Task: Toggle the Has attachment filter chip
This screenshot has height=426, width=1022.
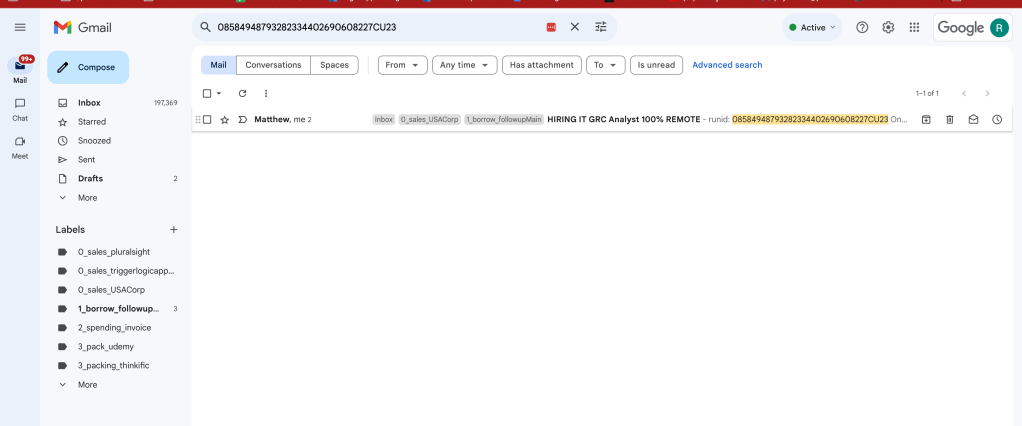Action: point(542,65)
